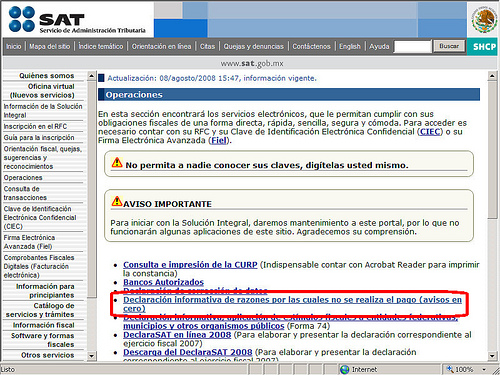Click the www.sat.gob.mx address text
The image size is (500, 375).
click(x=252, y=63)
